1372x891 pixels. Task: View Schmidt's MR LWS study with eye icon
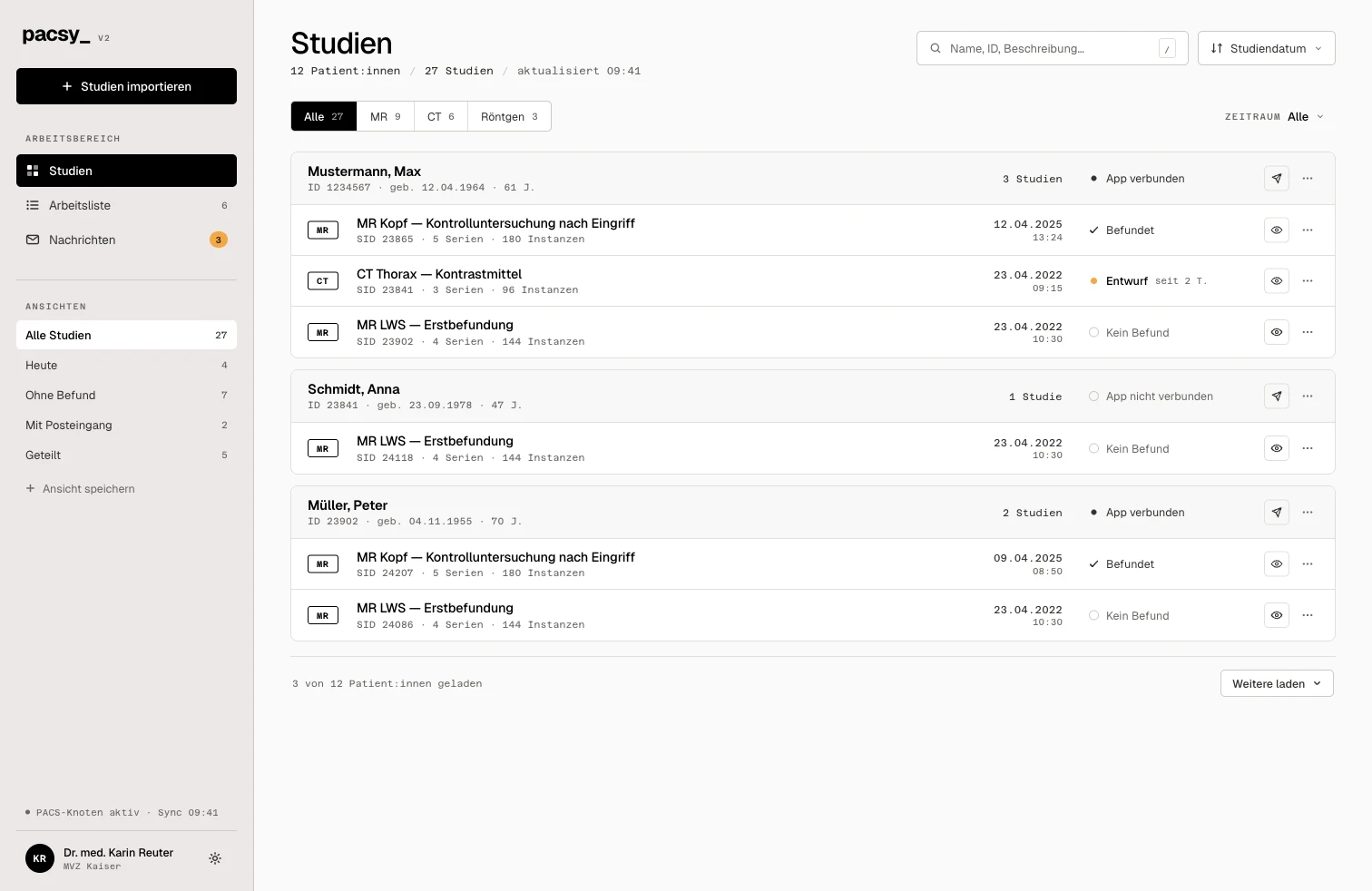click(x=1277, y=448)
